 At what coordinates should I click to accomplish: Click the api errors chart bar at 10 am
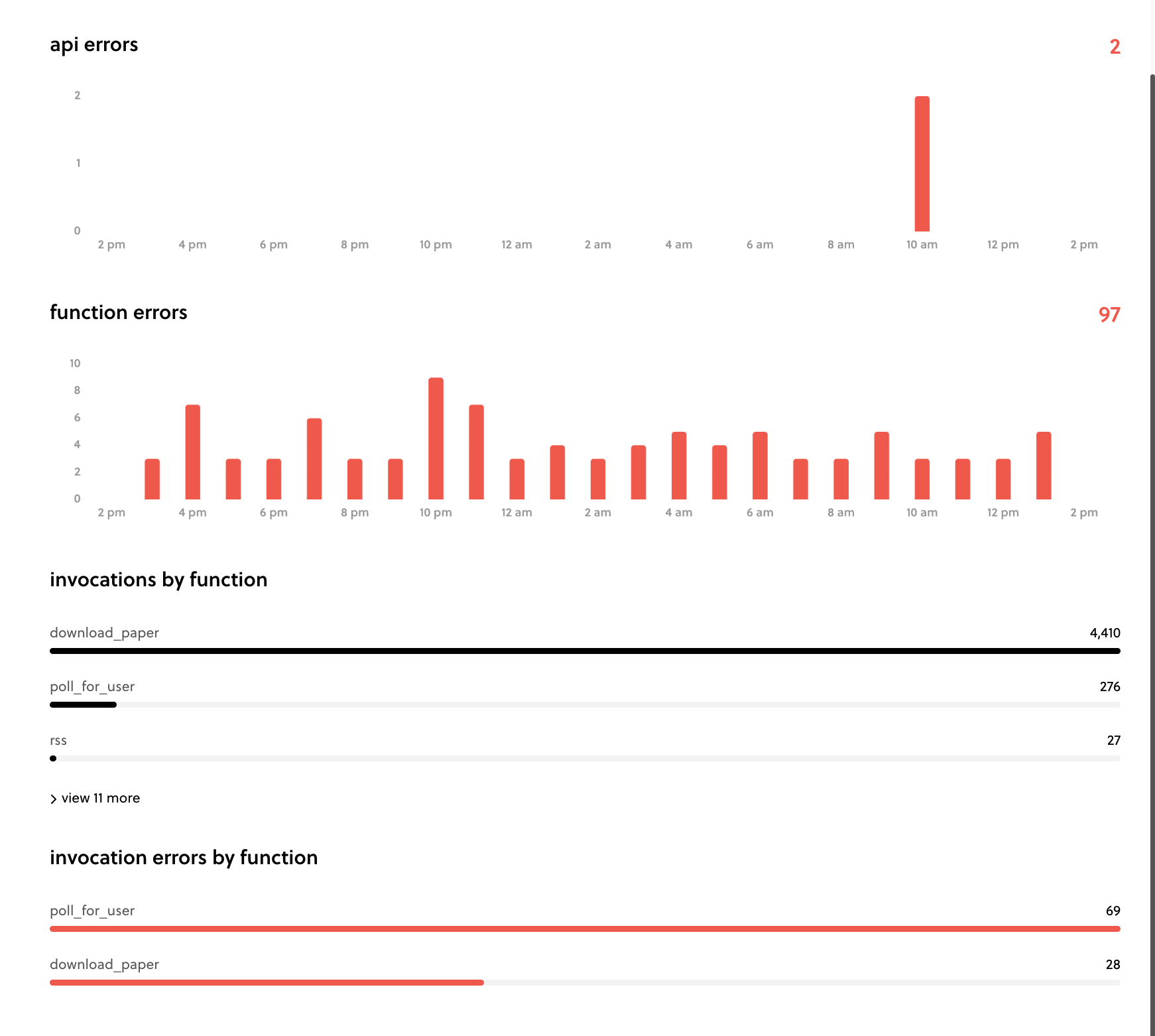[922, 162]
